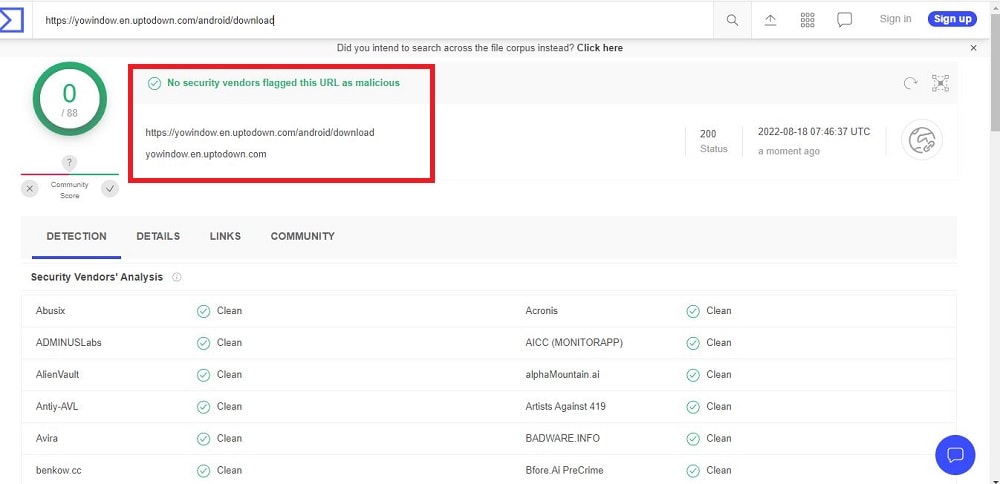1000x484 pixels.
Task: Click the 0 / 88 detection score circle
Action: click(x=70, y=99)
